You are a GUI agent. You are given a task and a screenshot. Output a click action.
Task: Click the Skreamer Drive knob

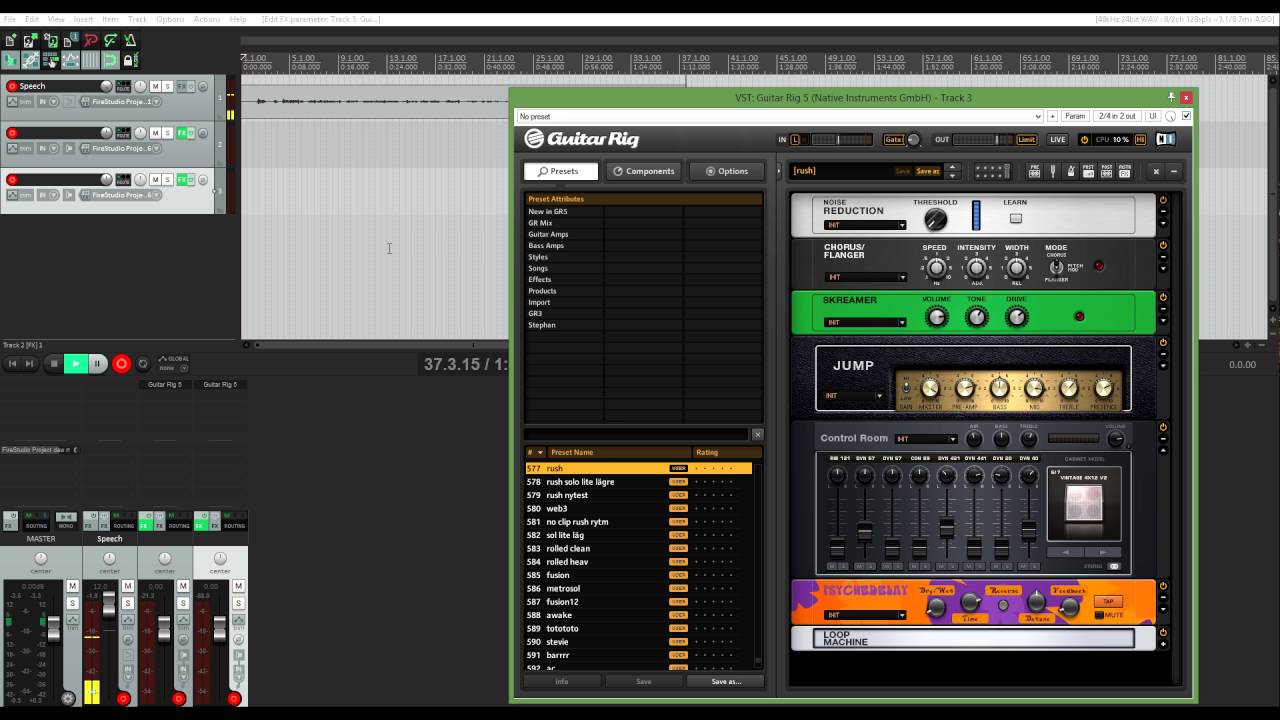(x=1016, y=317)
